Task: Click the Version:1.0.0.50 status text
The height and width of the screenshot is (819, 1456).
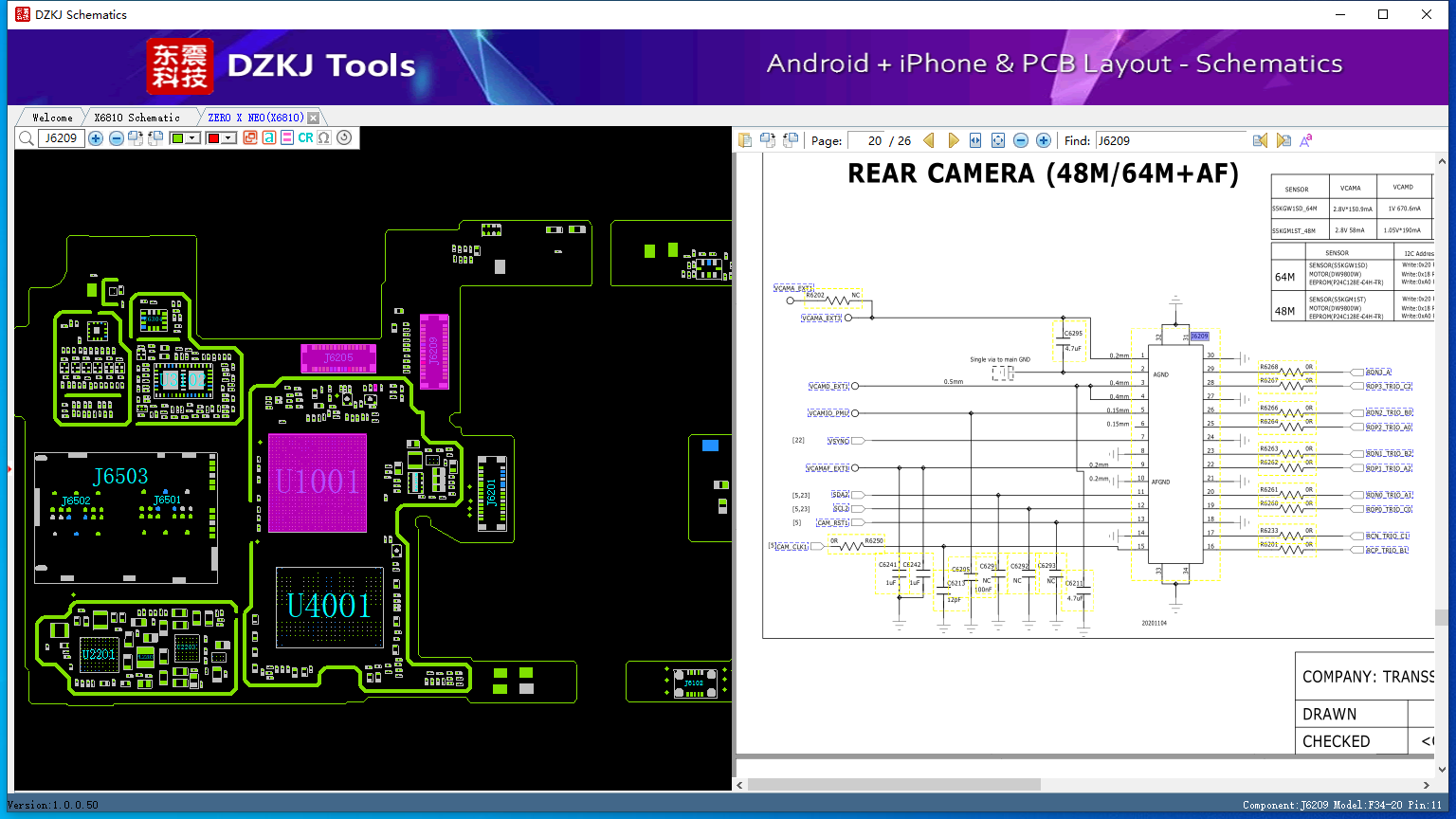Action: 53,805
